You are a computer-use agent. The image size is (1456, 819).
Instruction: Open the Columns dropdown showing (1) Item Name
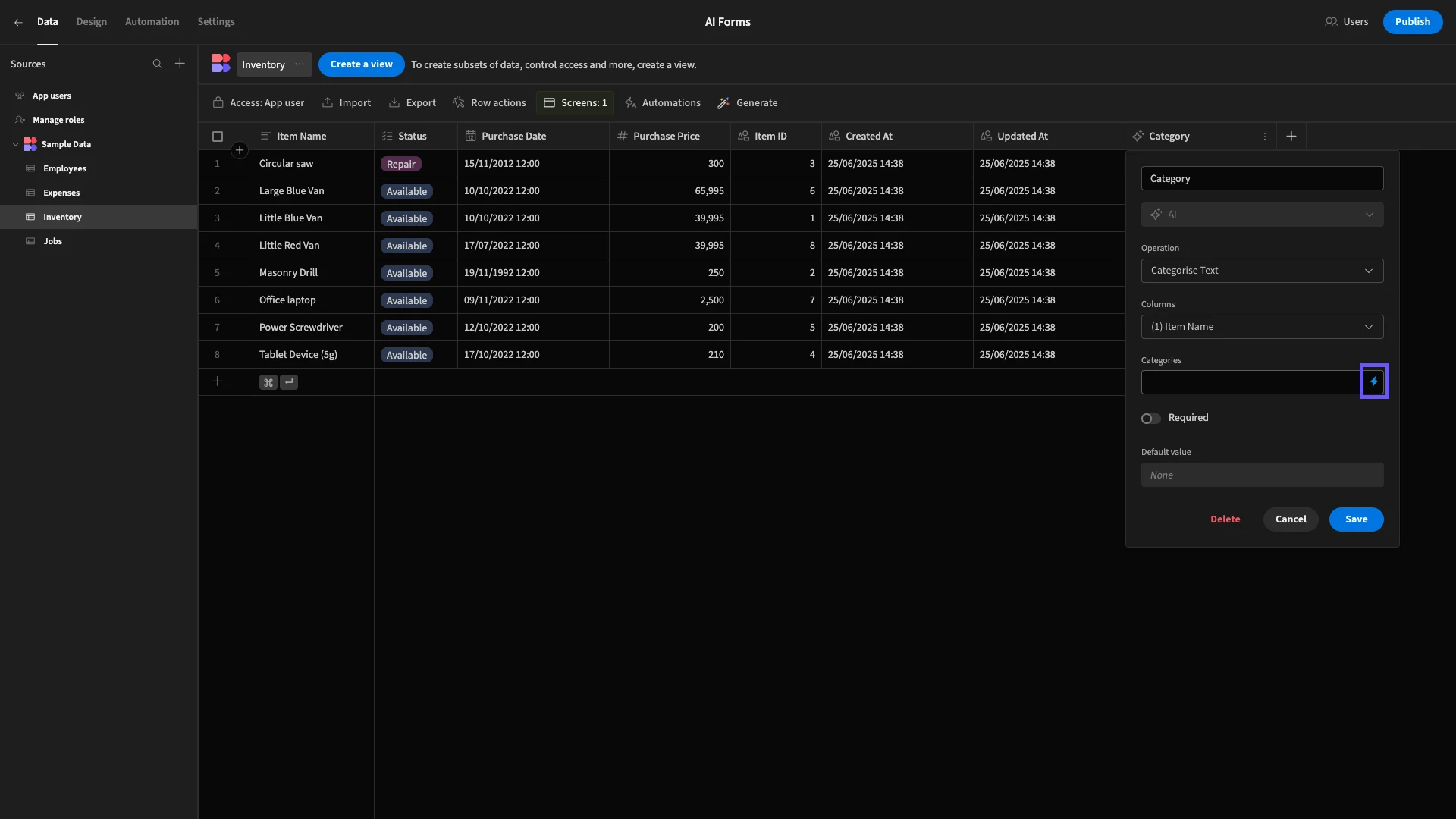click(x=1262, y=327)
